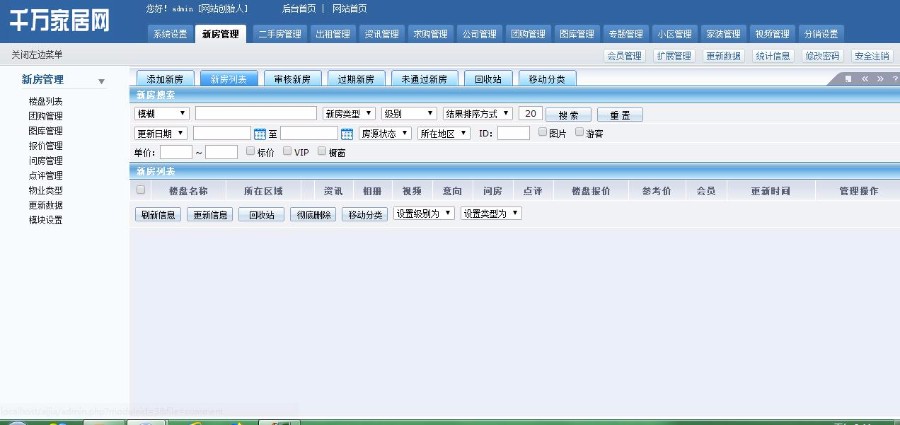Open 报价管理 in the sidebar
The height and width of the screenshot is (425, 900).
(x=45, y=146)
